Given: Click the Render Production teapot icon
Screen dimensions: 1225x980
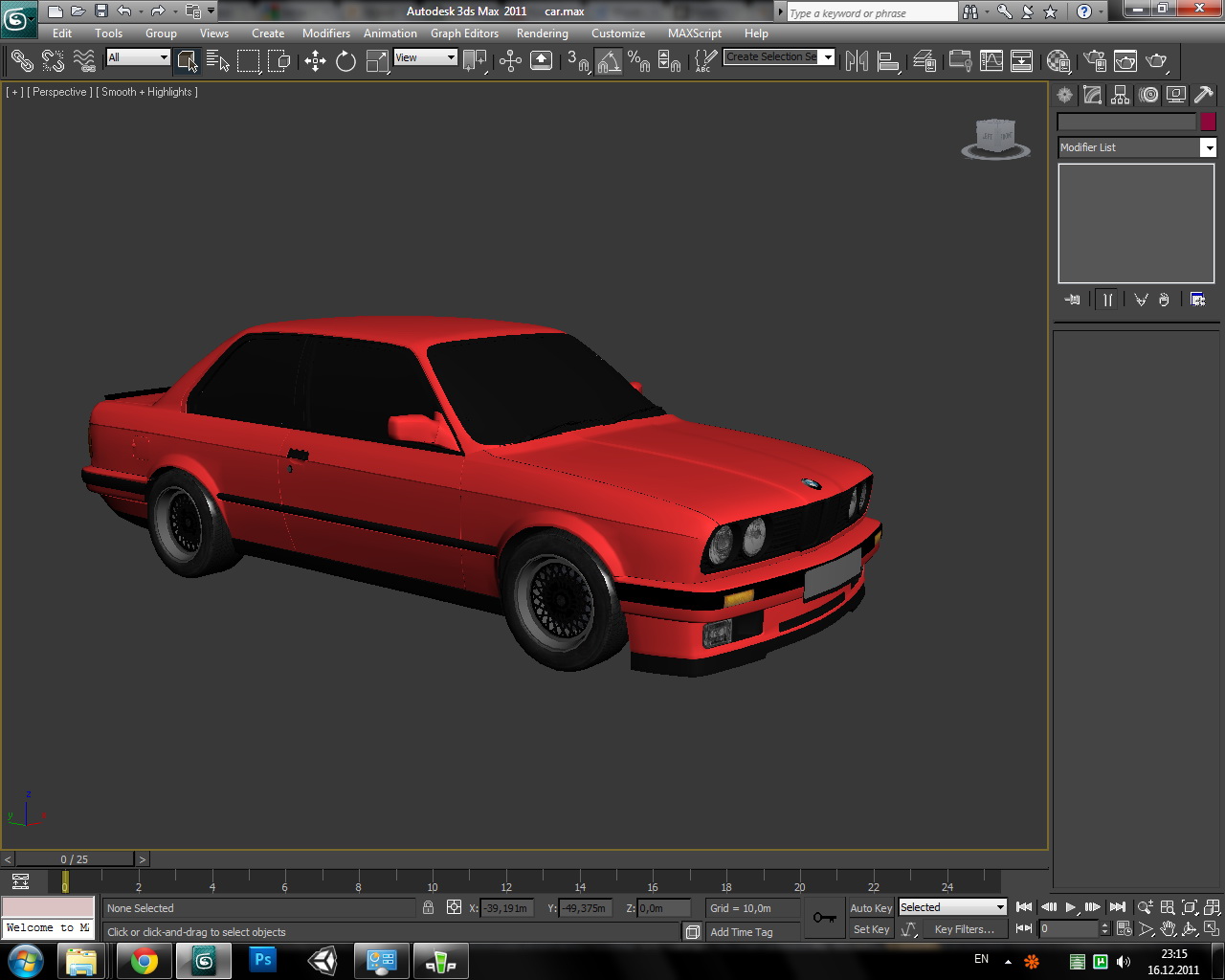Looking at the screenshot, I should 1157,61.
